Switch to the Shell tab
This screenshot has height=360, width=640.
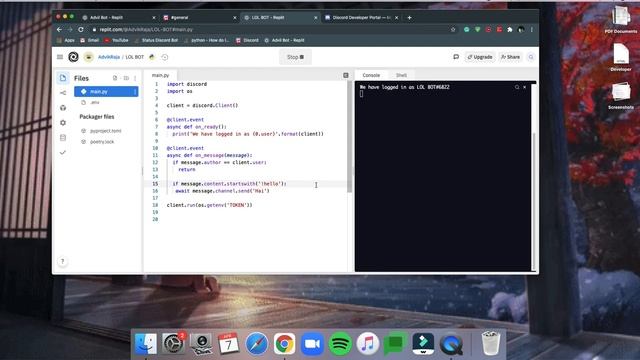point(401,75)
